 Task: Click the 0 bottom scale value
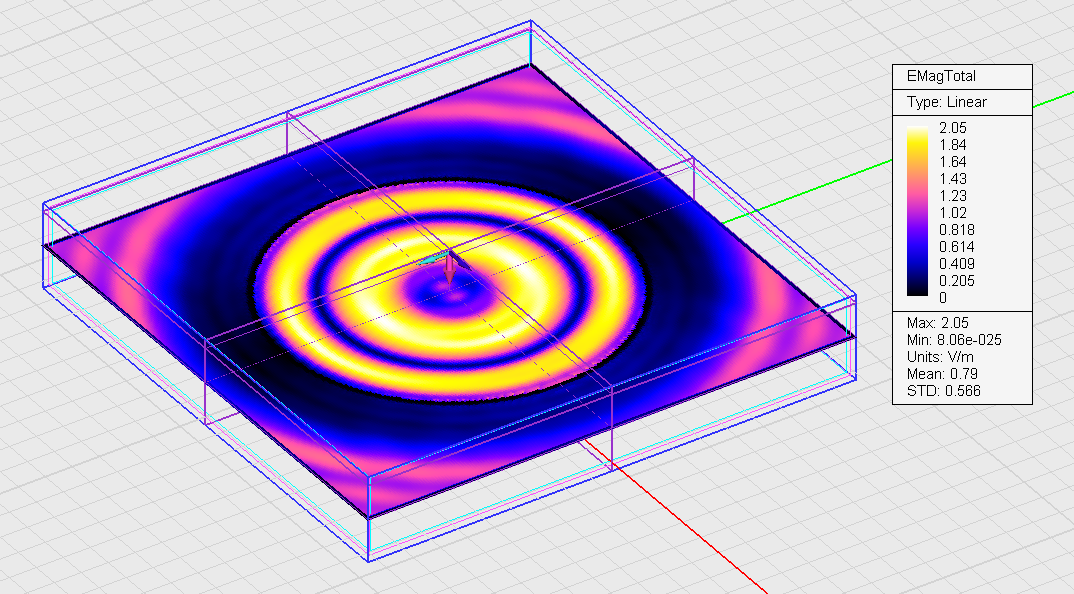pyautogui.click(x=943, y=297)
